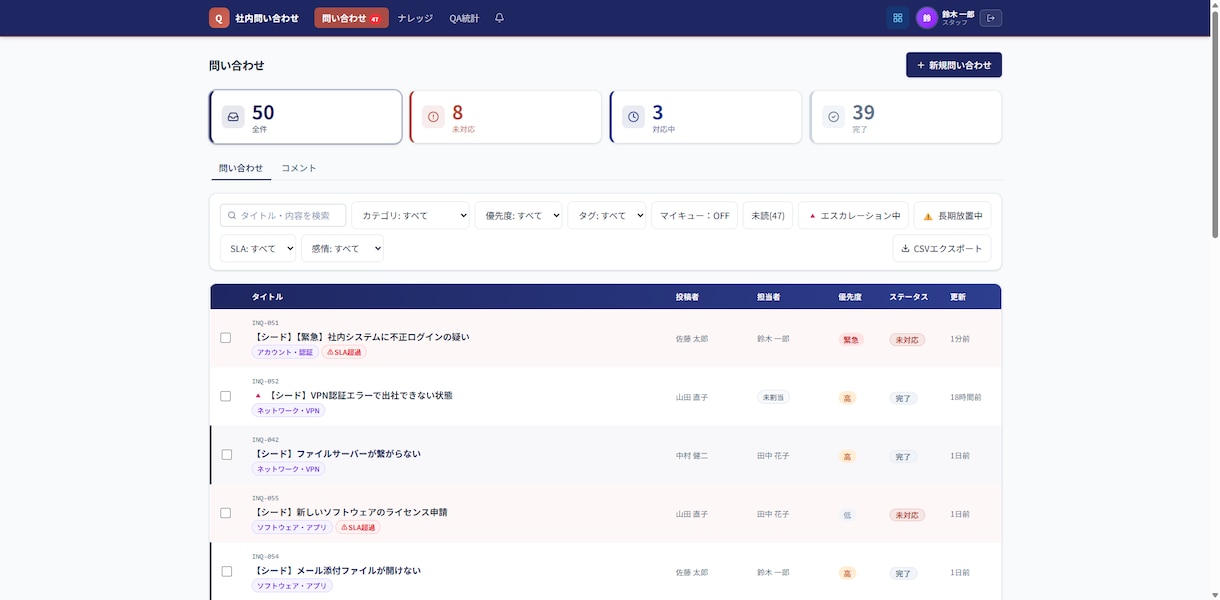This screenshot has height=600, width=1220.
Task: Click the ステータス column header
Action: click(908, 297)
